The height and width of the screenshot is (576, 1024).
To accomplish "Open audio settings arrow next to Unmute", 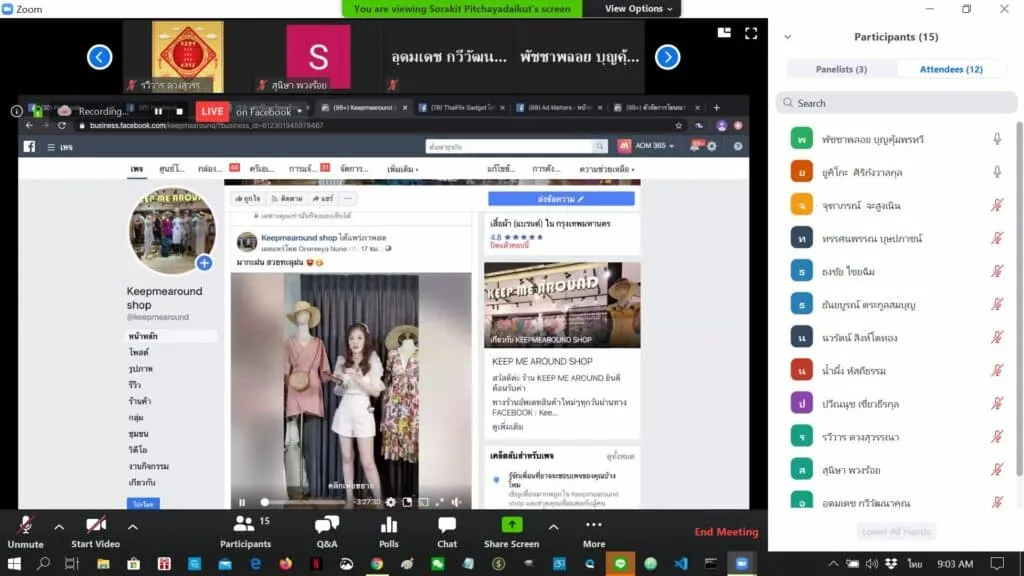I will 59,526.
